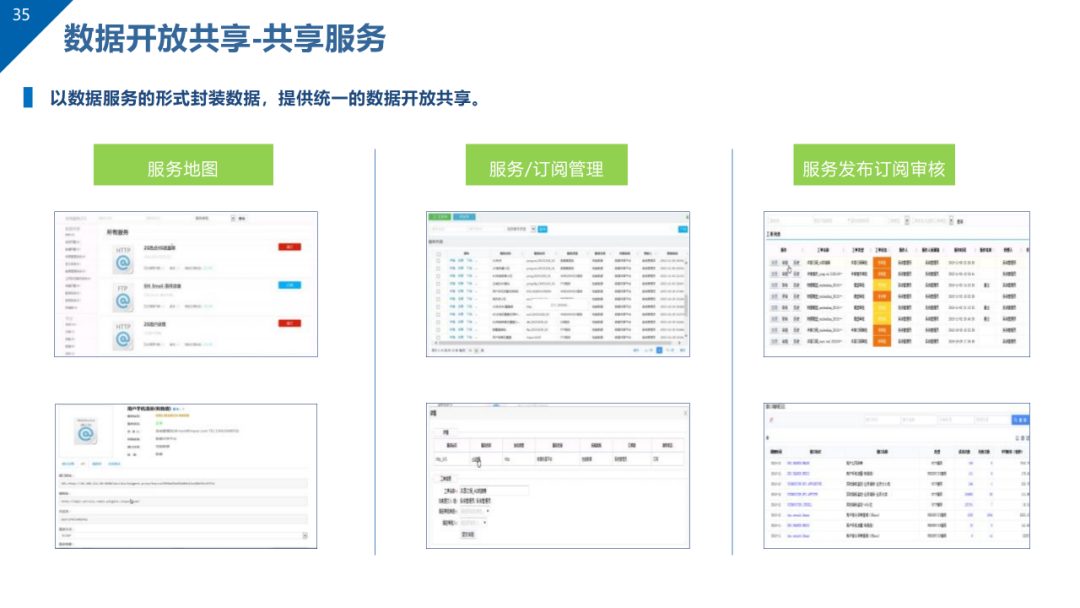
Task: Click the green 服务地图 label
Action: [183, 165]
